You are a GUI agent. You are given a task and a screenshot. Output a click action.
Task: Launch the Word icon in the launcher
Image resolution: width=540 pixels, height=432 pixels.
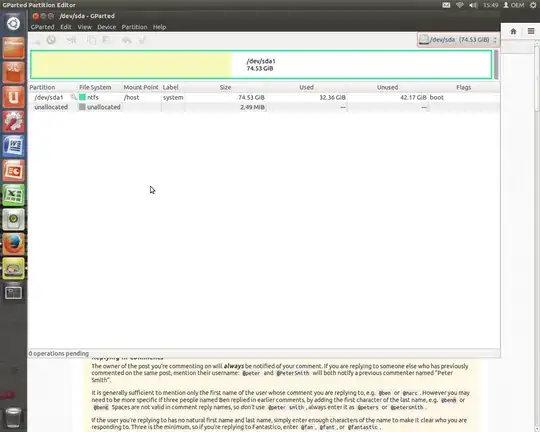13,146
